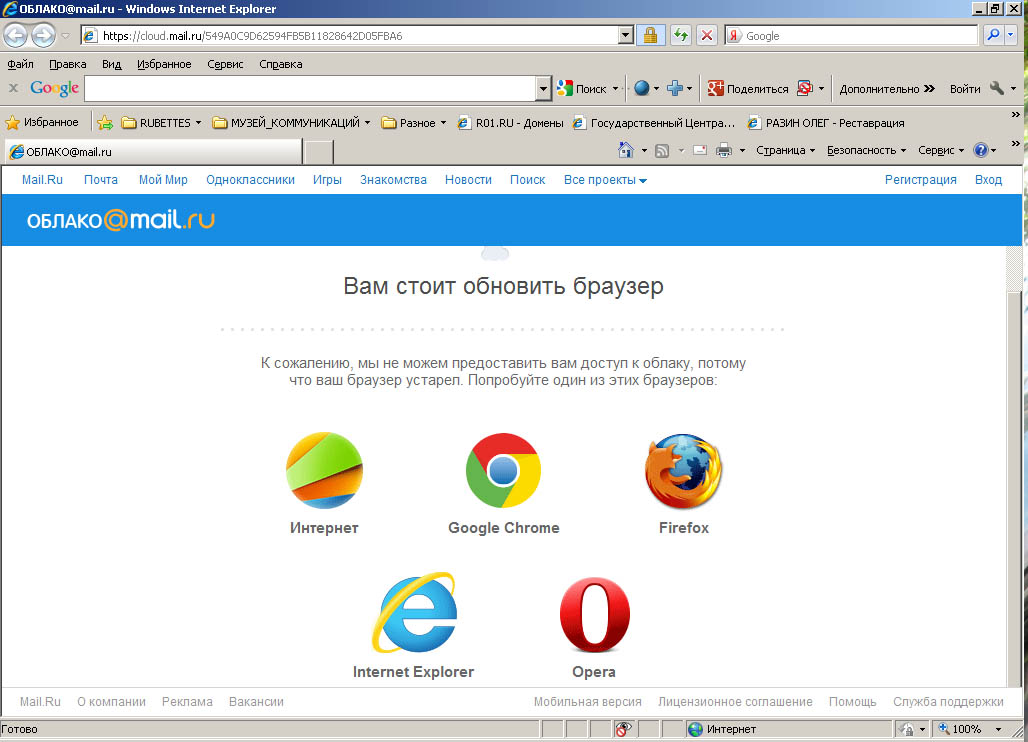Image resolution: width=1028 pixels, height=742 pixels.
Task: Open the Файл menu
Action: 20,64
